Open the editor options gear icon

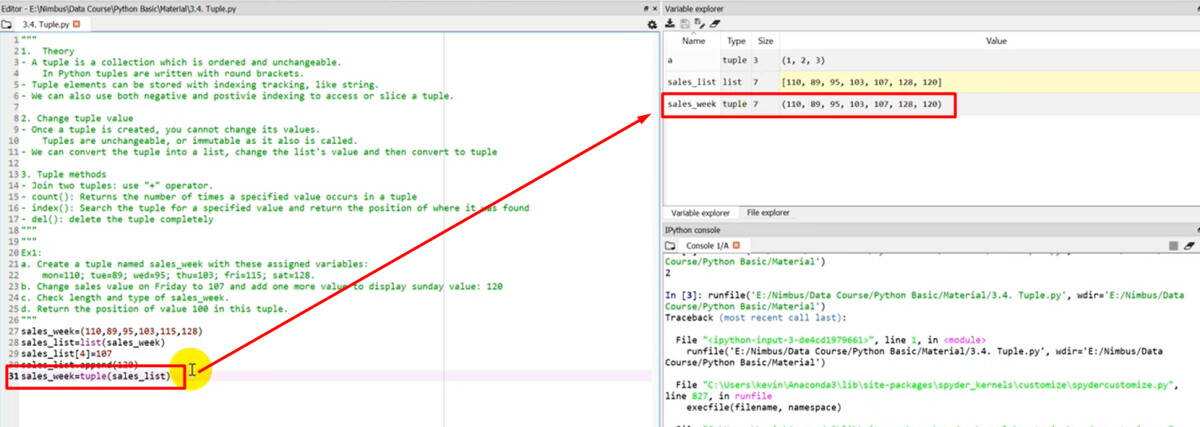pyautogui.click(x=652, y=23)
